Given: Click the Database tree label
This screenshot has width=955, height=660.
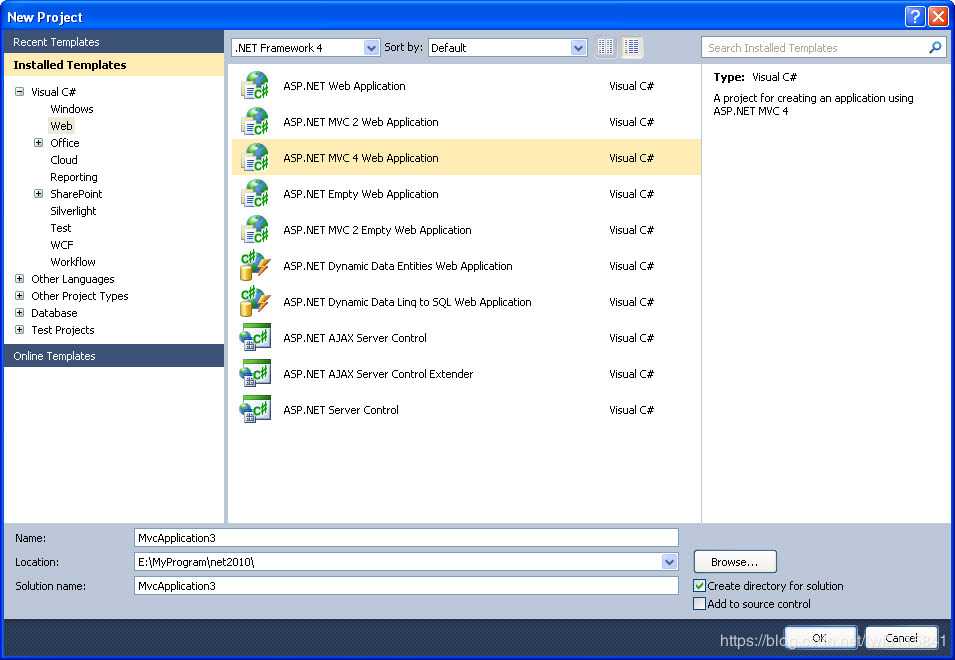Looking at the screenshot, I should tap(54, 312).
